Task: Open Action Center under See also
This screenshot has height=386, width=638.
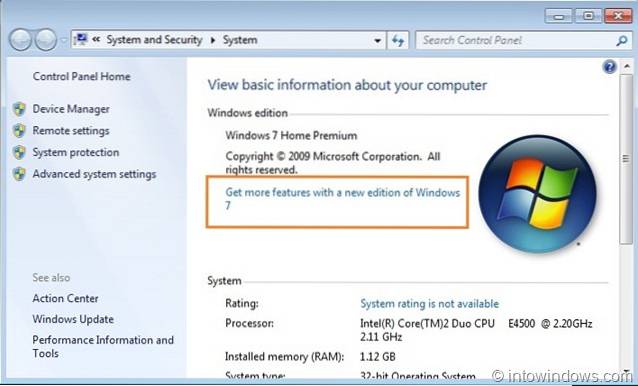Action: coord(66,299)
